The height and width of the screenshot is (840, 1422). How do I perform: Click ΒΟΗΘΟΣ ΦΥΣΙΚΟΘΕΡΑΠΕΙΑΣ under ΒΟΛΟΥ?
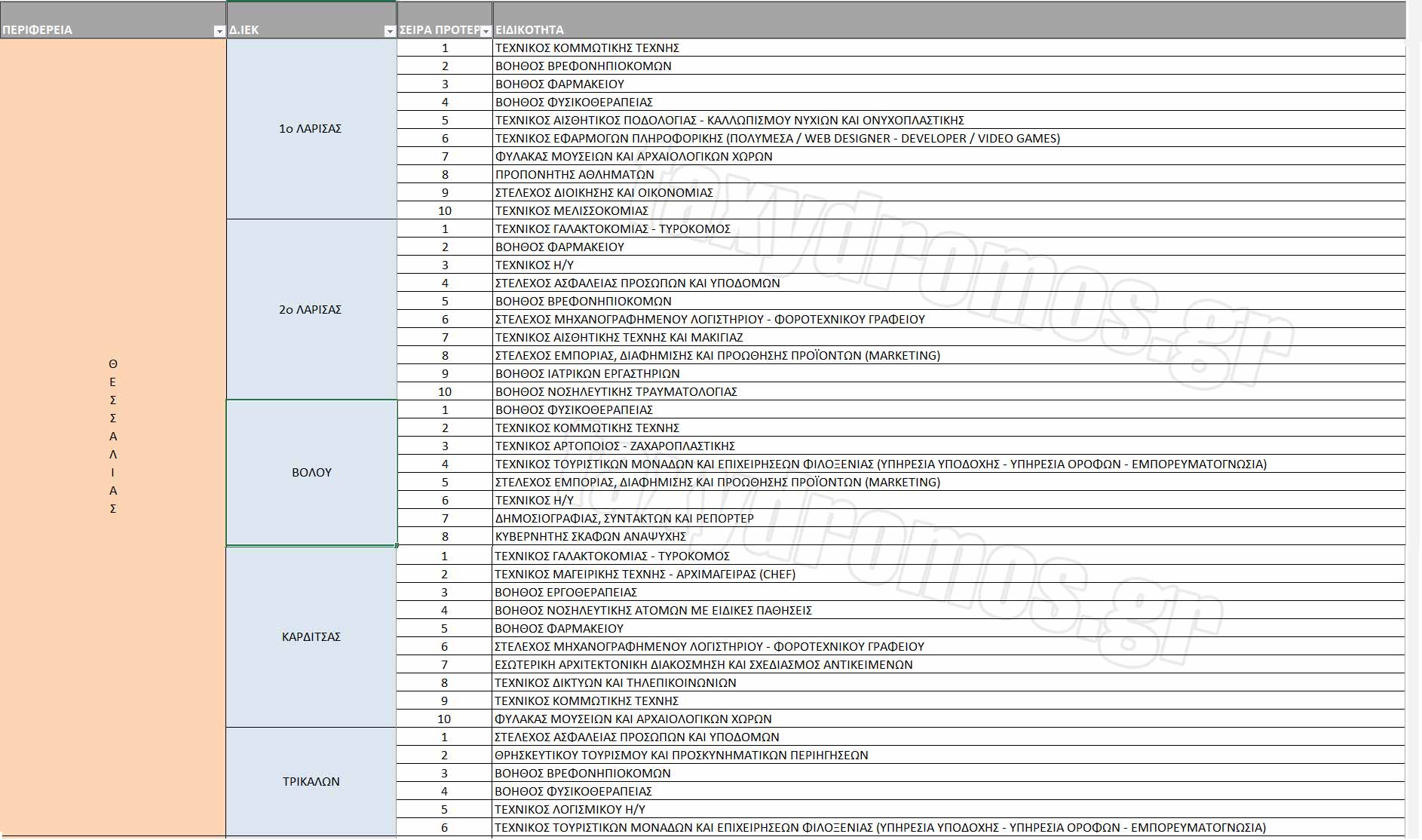(x=949, y=409)
